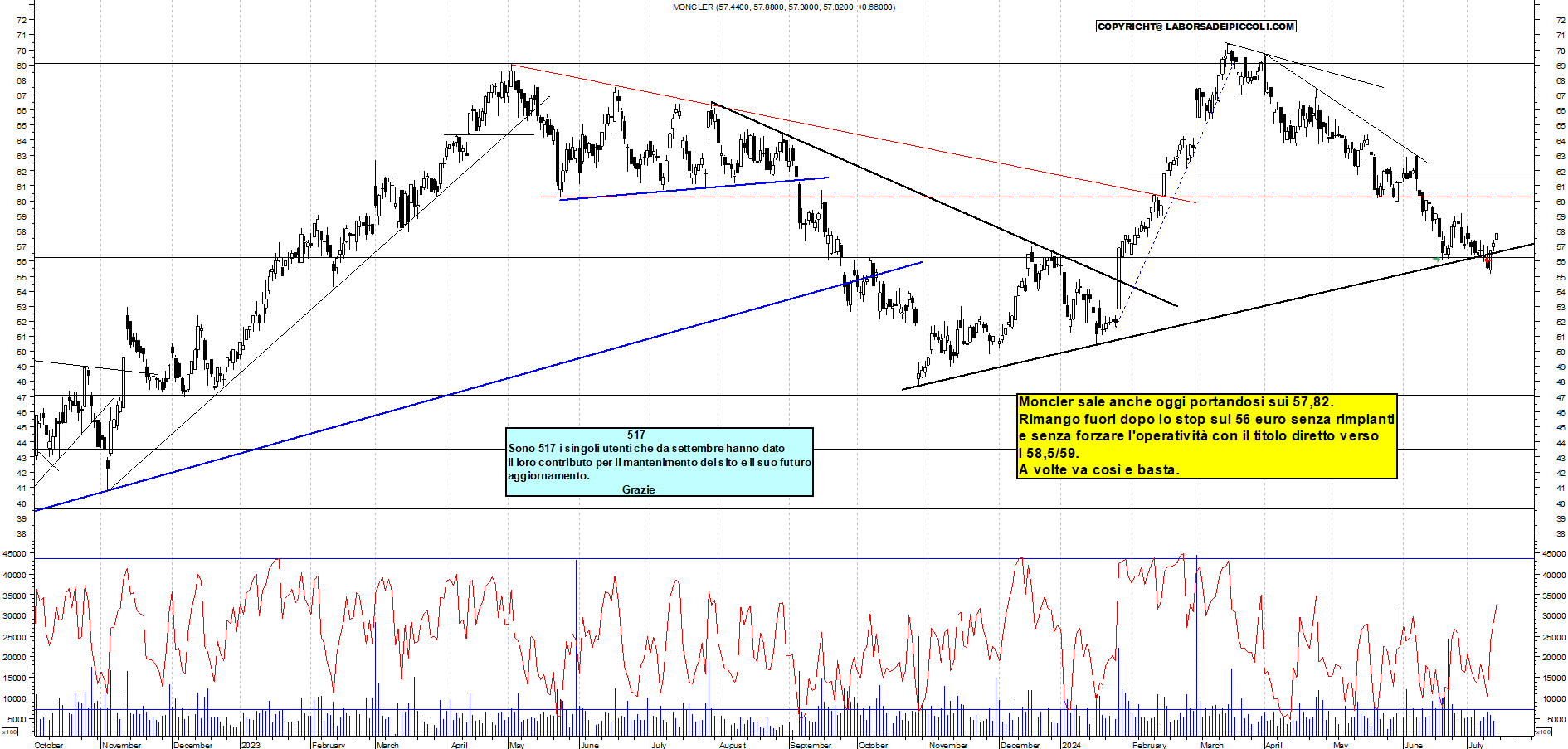Click '72' on the left price axis

[21, 20]
